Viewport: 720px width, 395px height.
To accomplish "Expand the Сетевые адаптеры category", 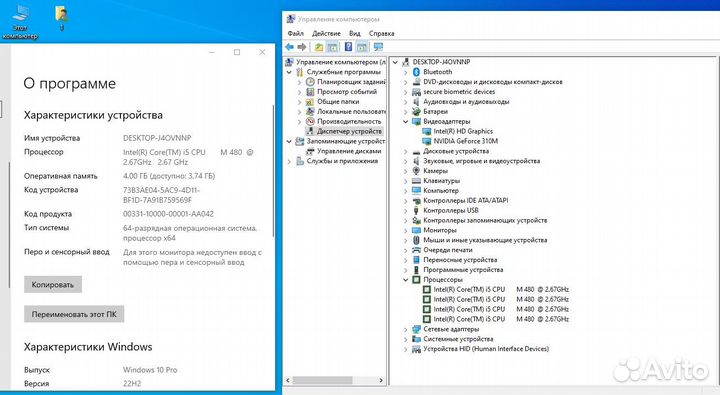I will tap(405, 329).
